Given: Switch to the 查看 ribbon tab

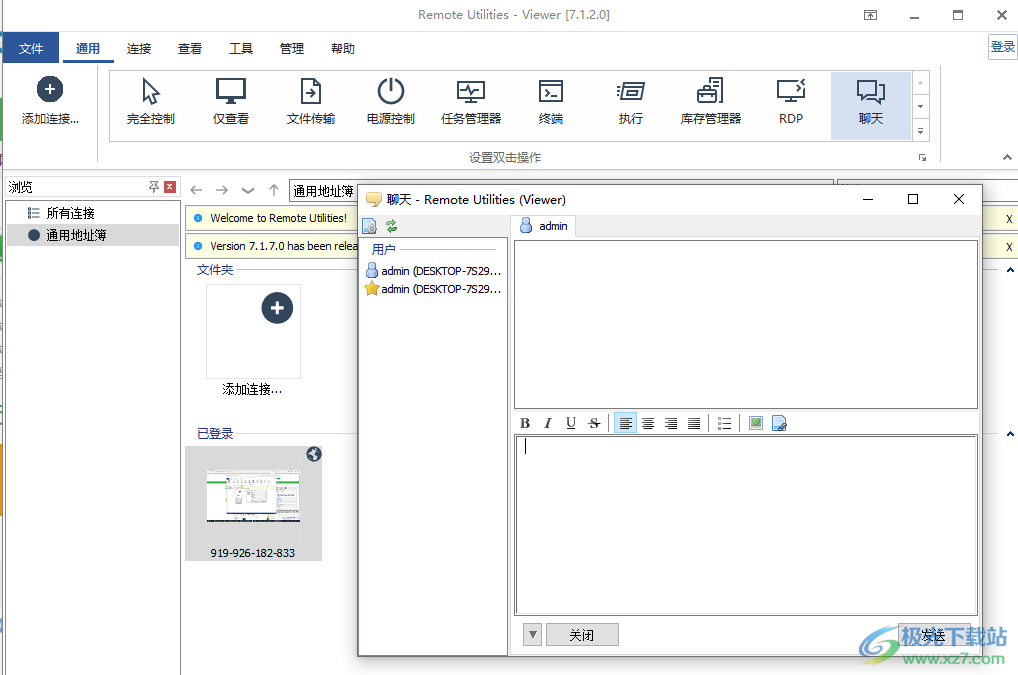Looking at the screenshot, I should (x=190, y=48).
